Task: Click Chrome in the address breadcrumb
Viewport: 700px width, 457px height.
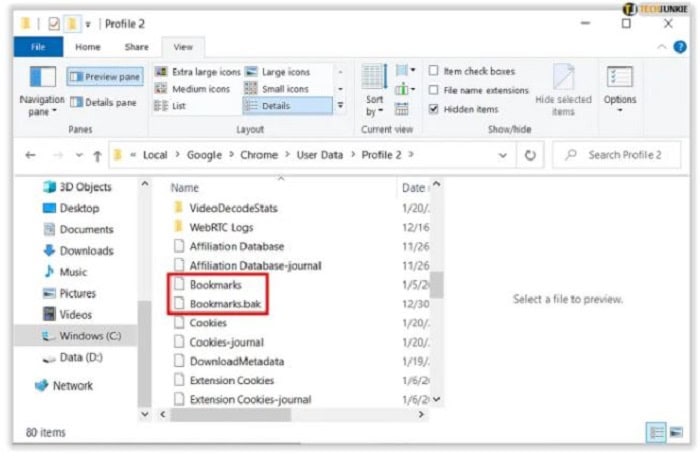Action: [259, 155]
